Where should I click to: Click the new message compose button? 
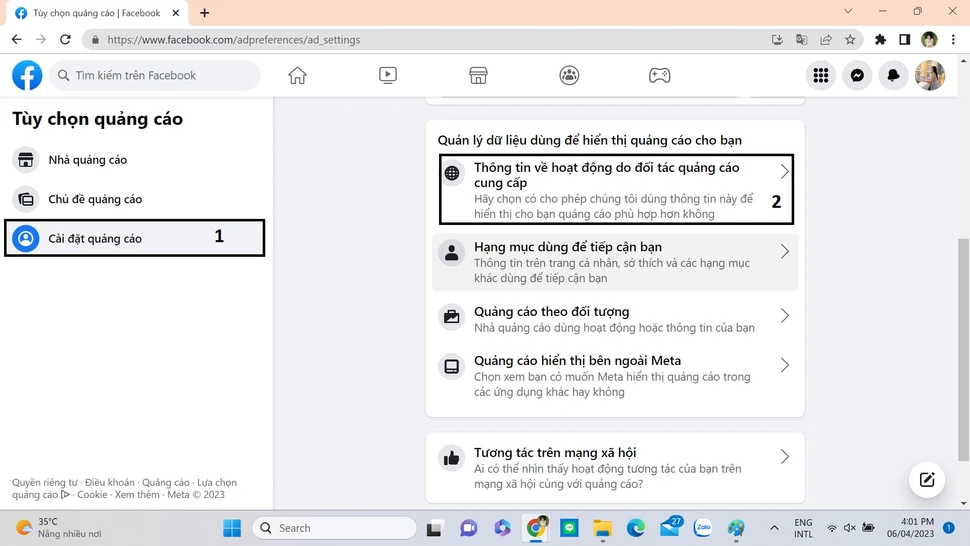coord(927,480)
